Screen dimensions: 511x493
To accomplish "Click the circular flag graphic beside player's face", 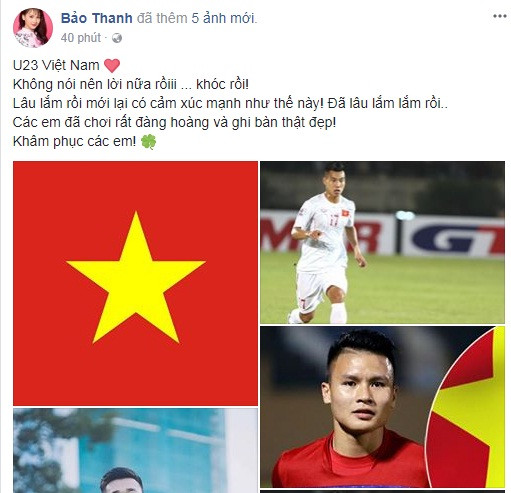I will [x=466, y=407].
